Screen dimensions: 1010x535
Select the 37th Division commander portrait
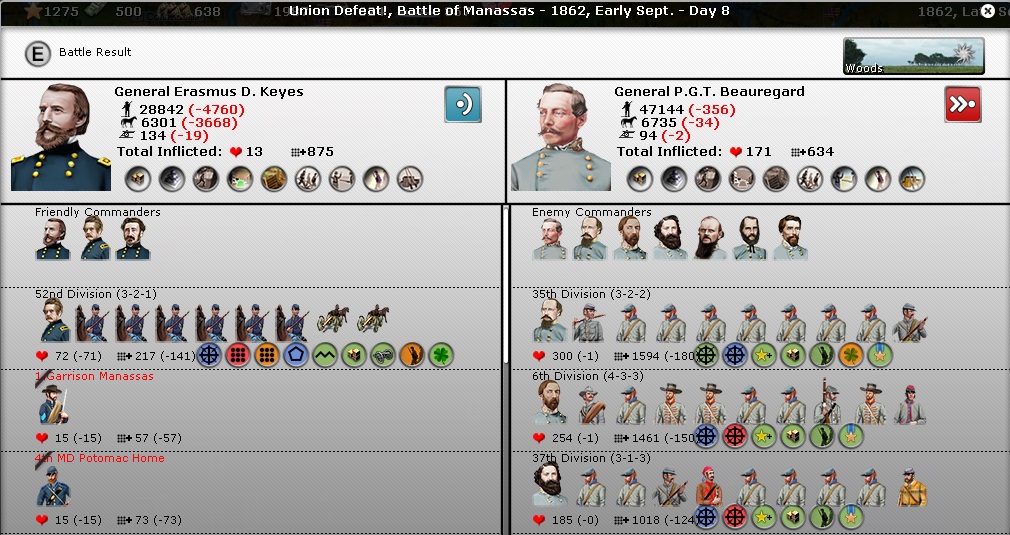(550, 484)
